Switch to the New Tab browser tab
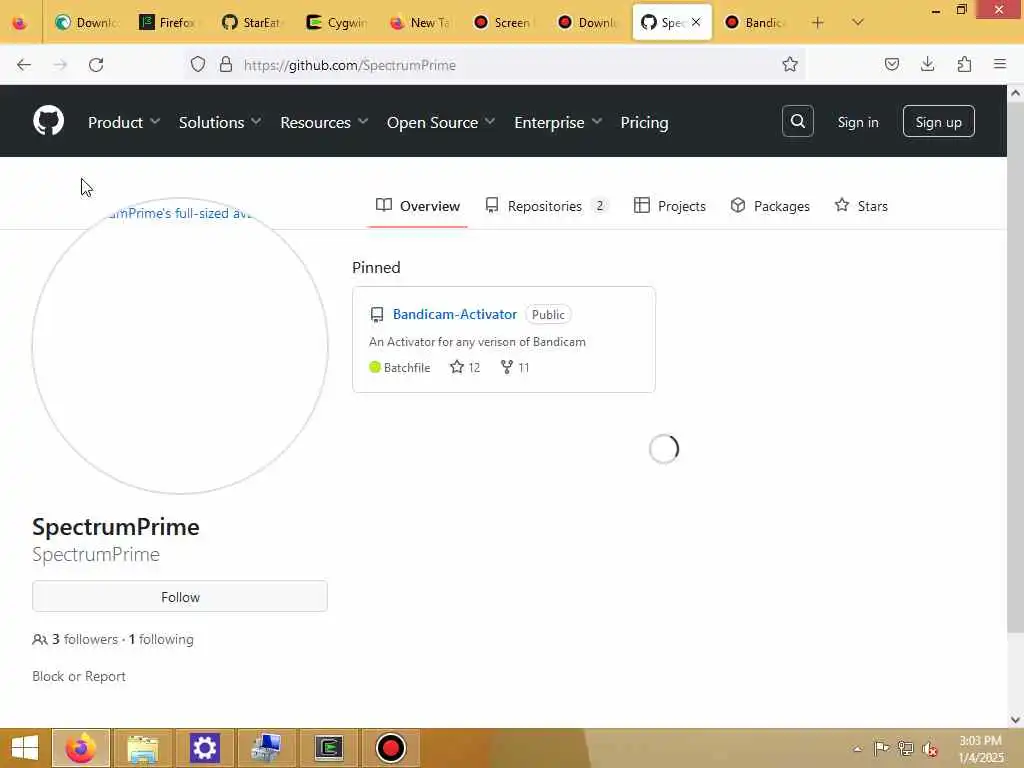The height and width of the screenshot is (768, 1024). (x=421, y=23)
